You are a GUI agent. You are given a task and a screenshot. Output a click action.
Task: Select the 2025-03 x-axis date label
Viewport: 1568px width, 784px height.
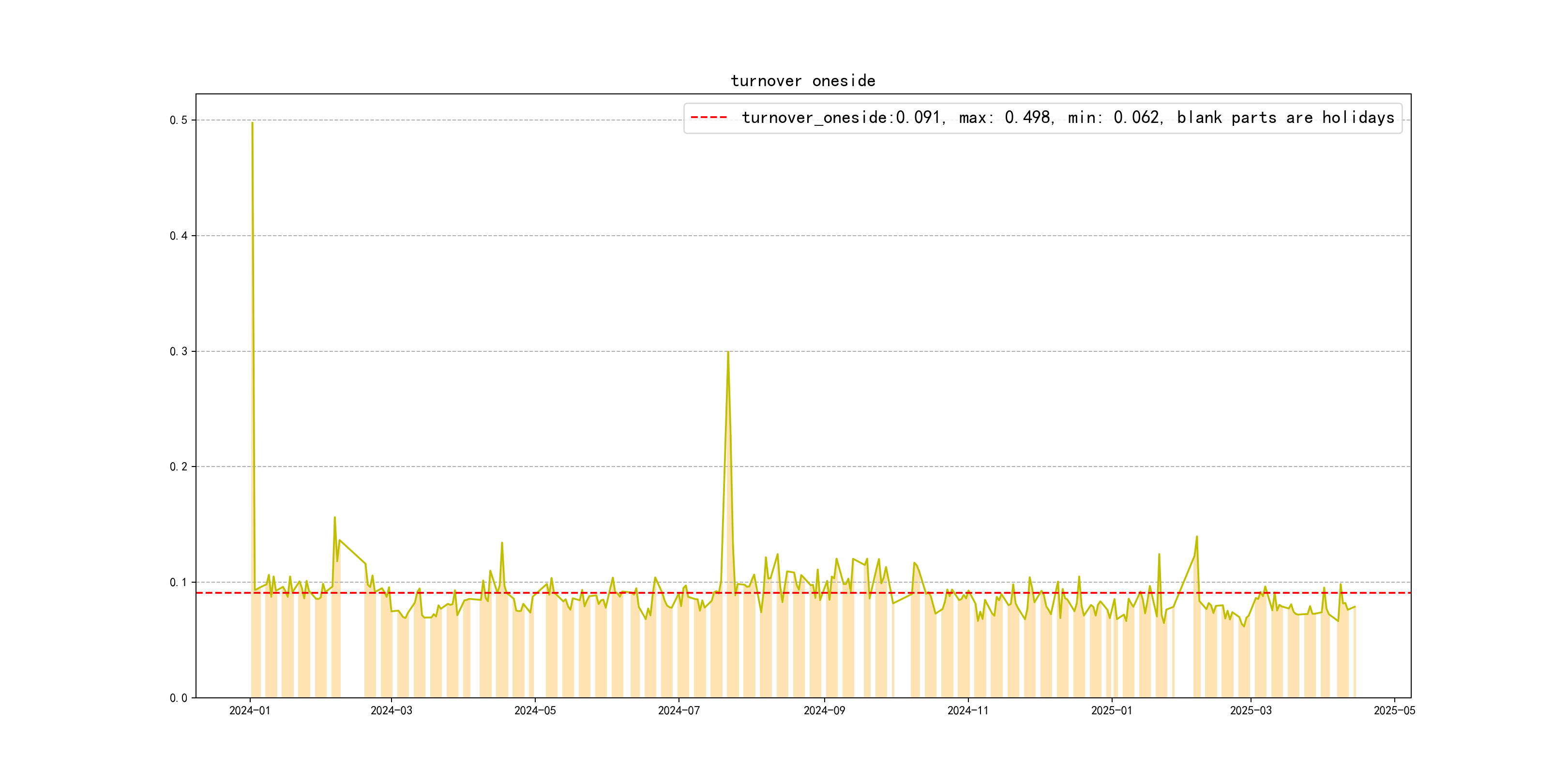[x=1251, y=711]
